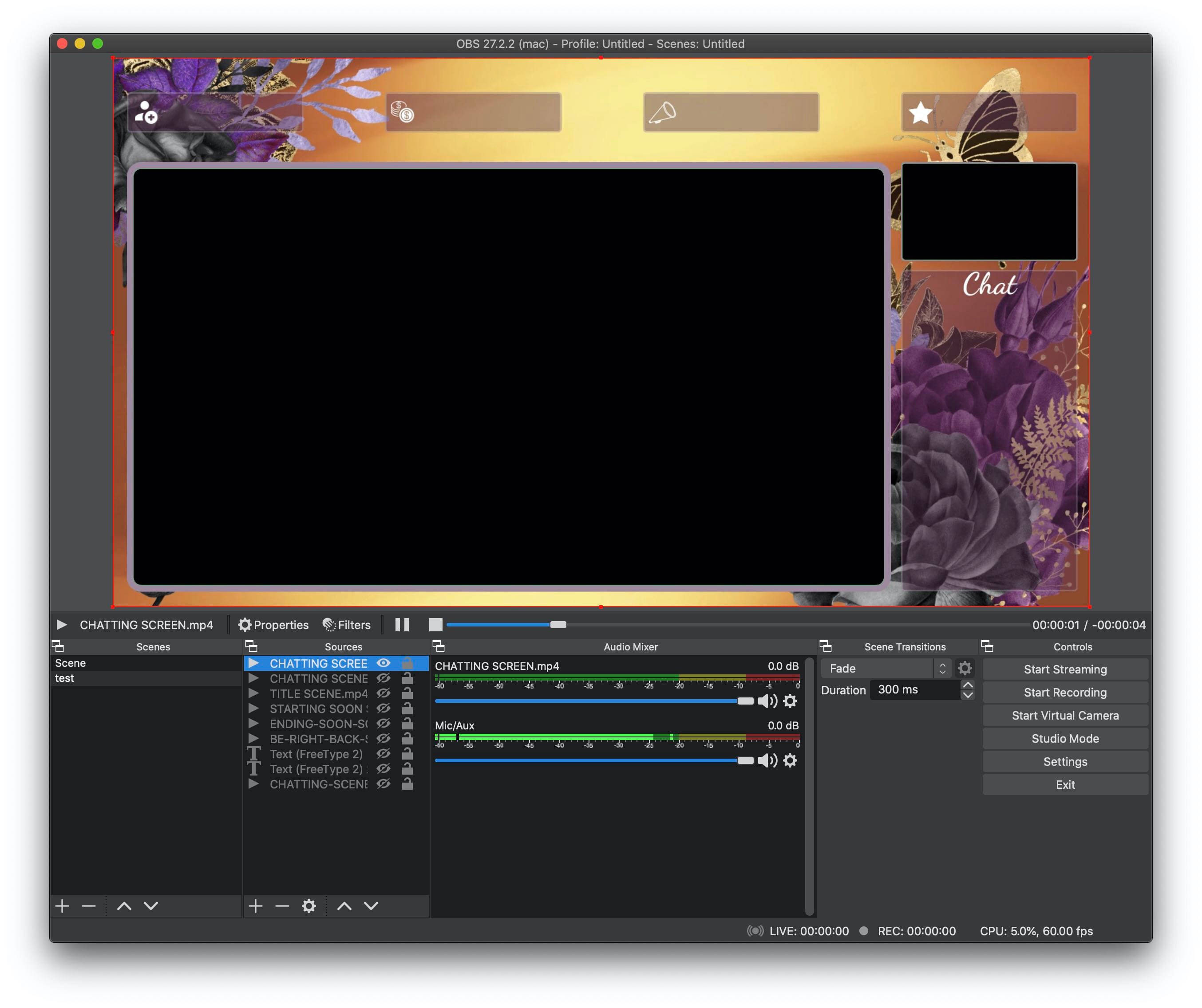Adjust the Mic/Aux volume slider

click(746, 761)
